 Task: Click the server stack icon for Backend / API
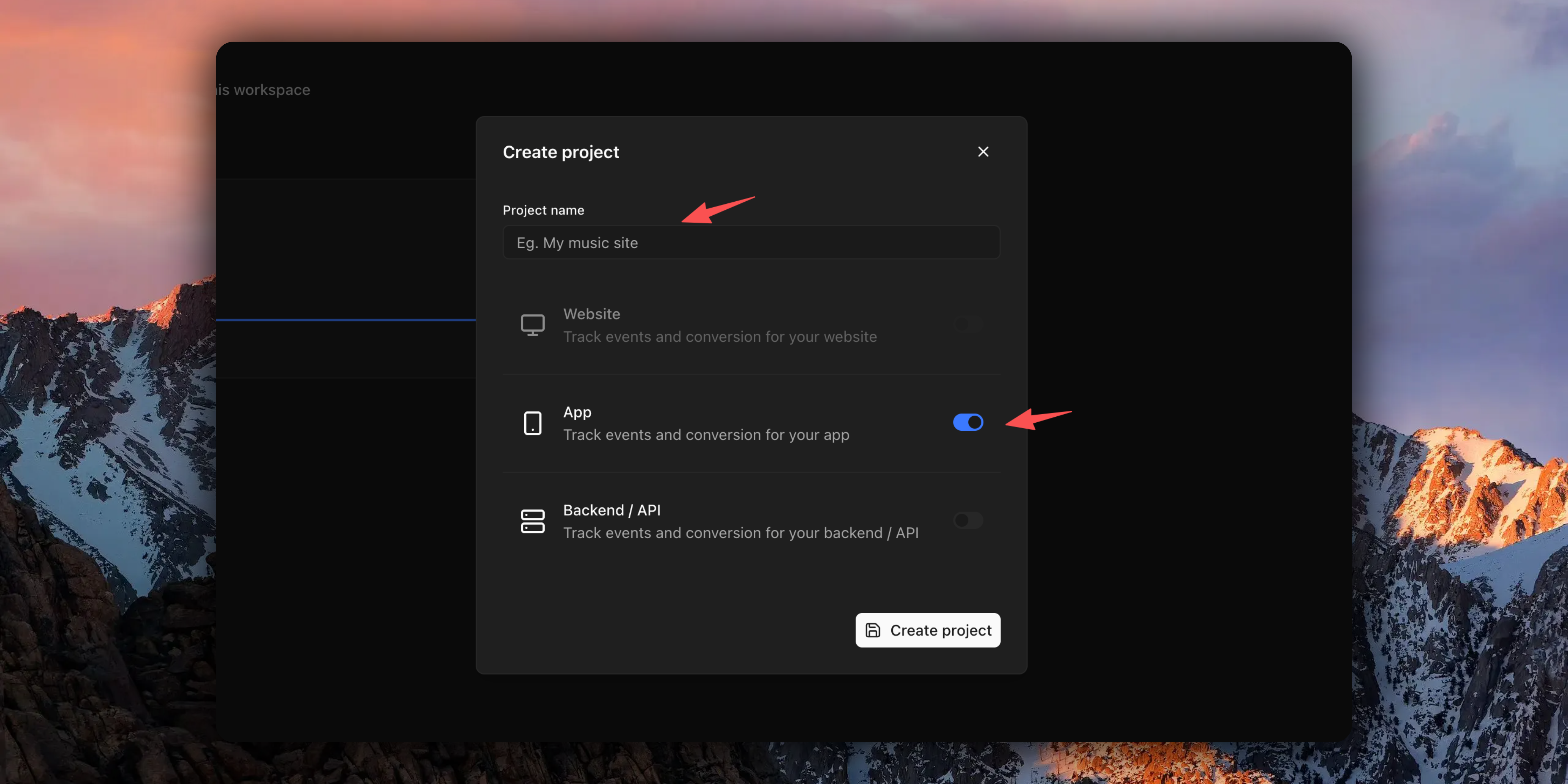533,520
